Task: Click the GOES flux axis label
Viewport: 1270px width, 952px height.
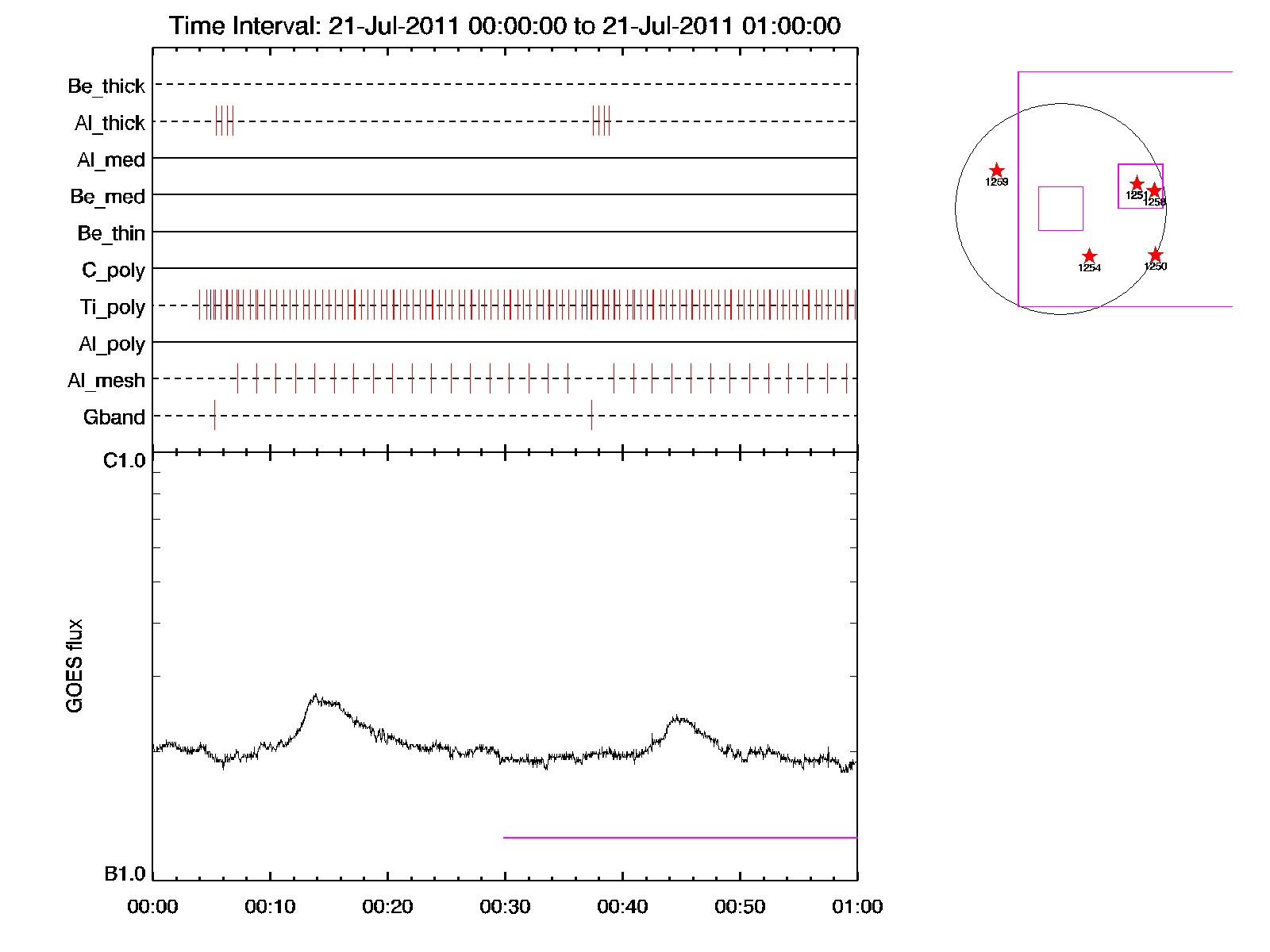Action: click(75, 666)
